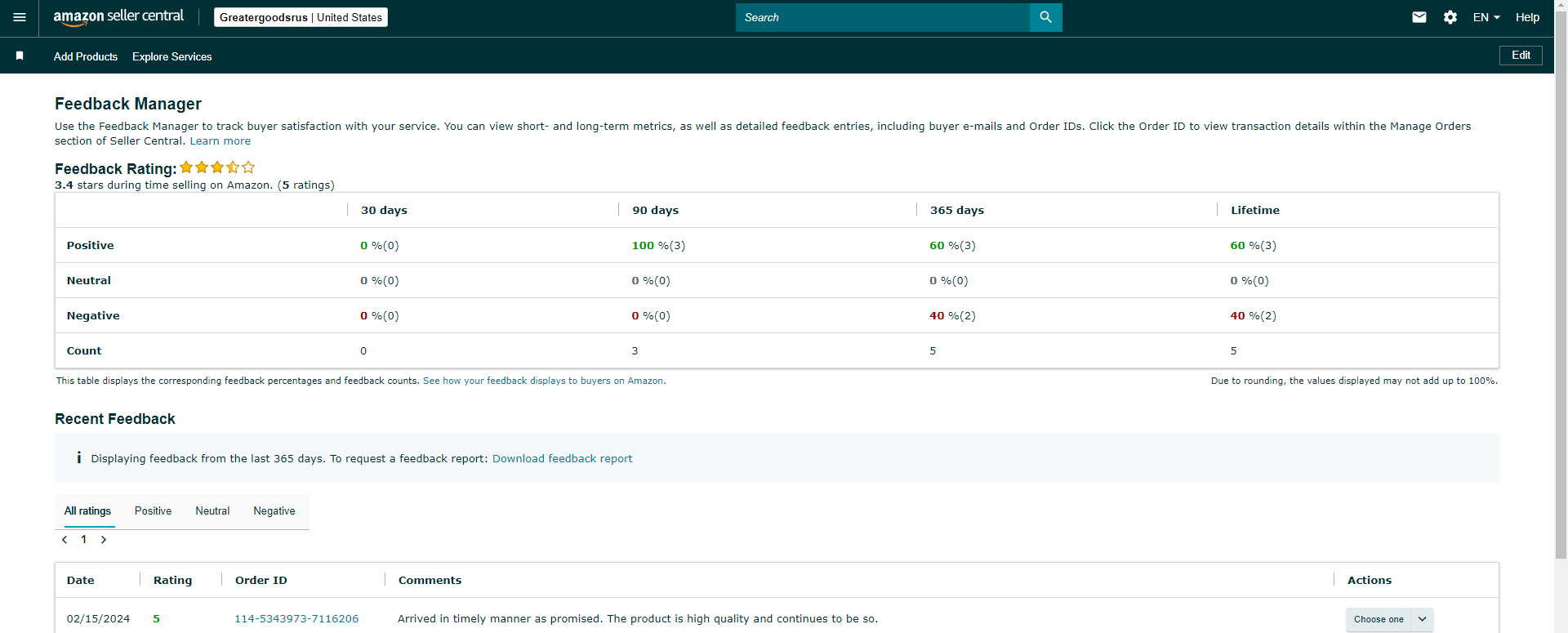Click the Neutral row label in the metrics table
The width and height of the screenshot is (1568, 633).
89,280
